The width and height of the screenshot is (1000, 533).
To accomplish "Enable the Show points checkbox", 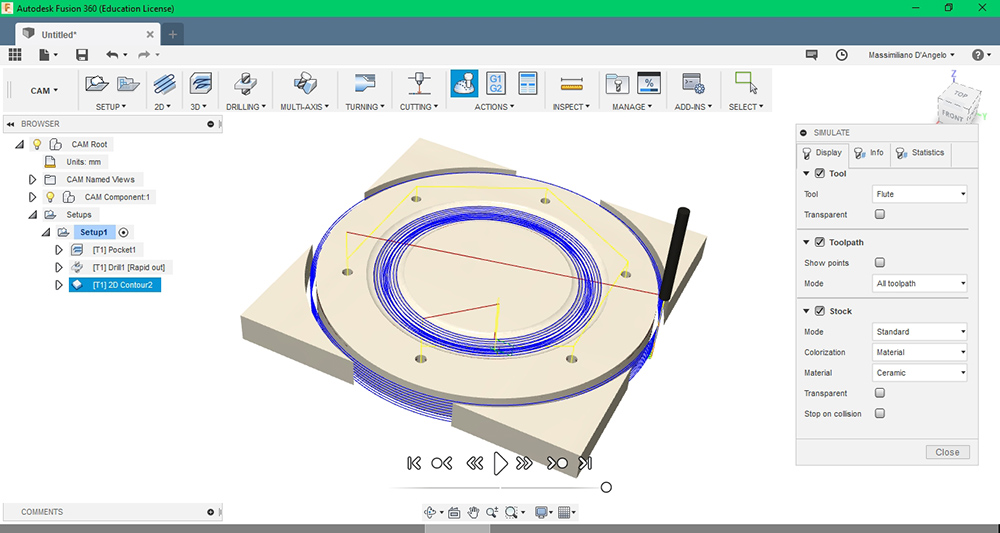I will tap(880, 263).
